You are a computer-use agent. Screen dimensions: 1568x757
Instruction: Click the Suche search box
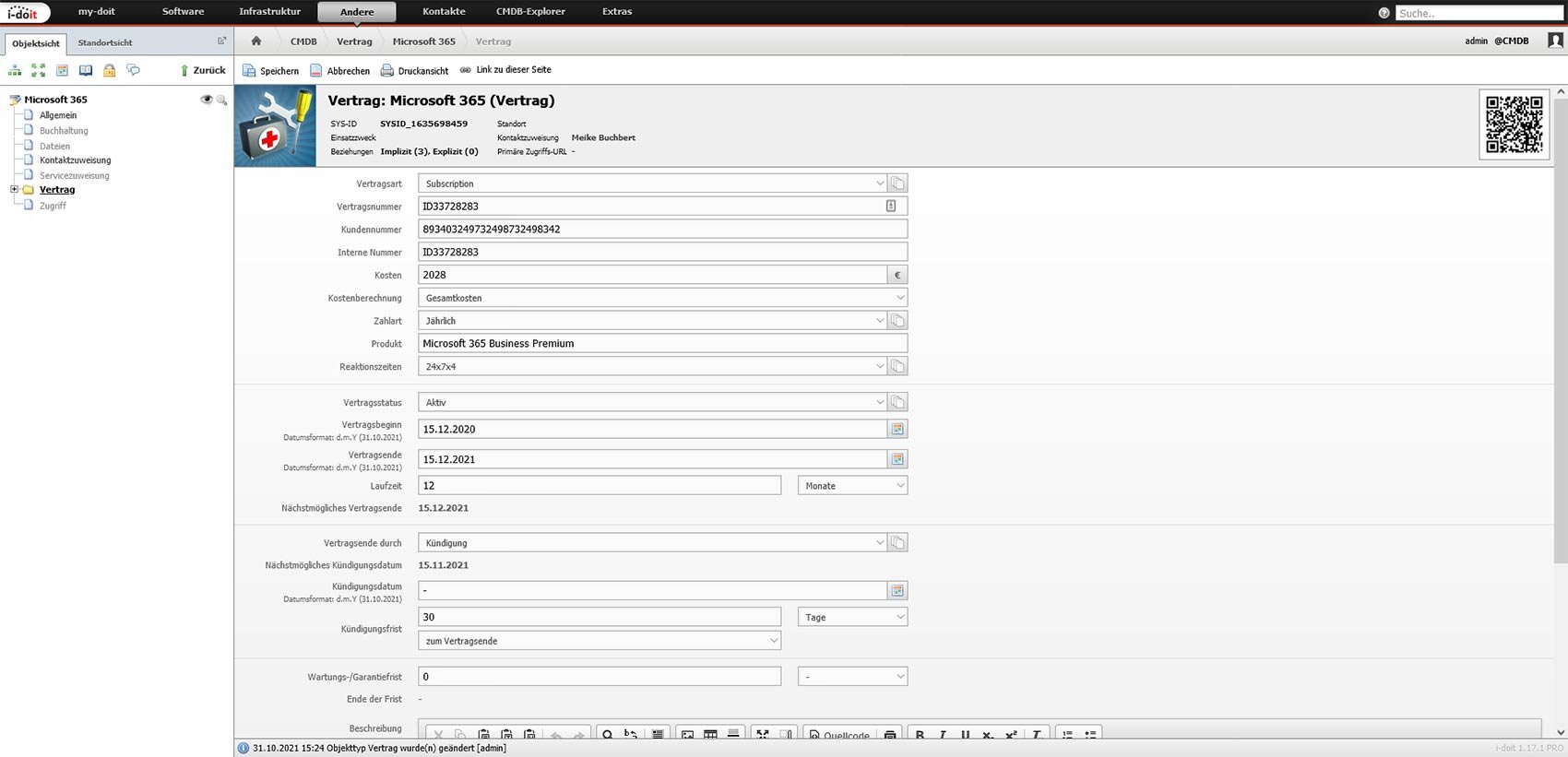1479,13
